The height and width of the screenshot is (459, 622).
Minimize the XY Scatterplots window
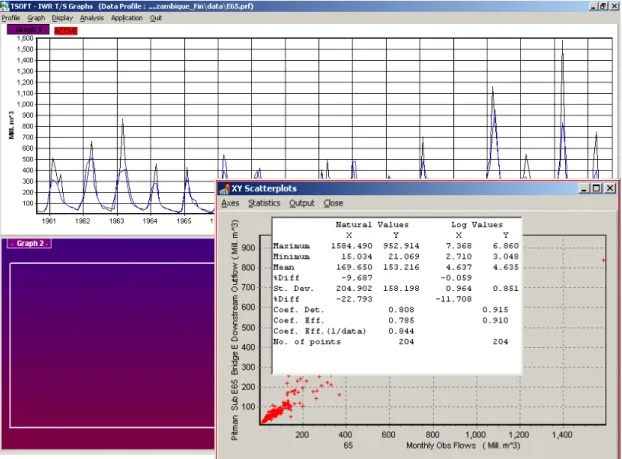click(x=584, y=188)
